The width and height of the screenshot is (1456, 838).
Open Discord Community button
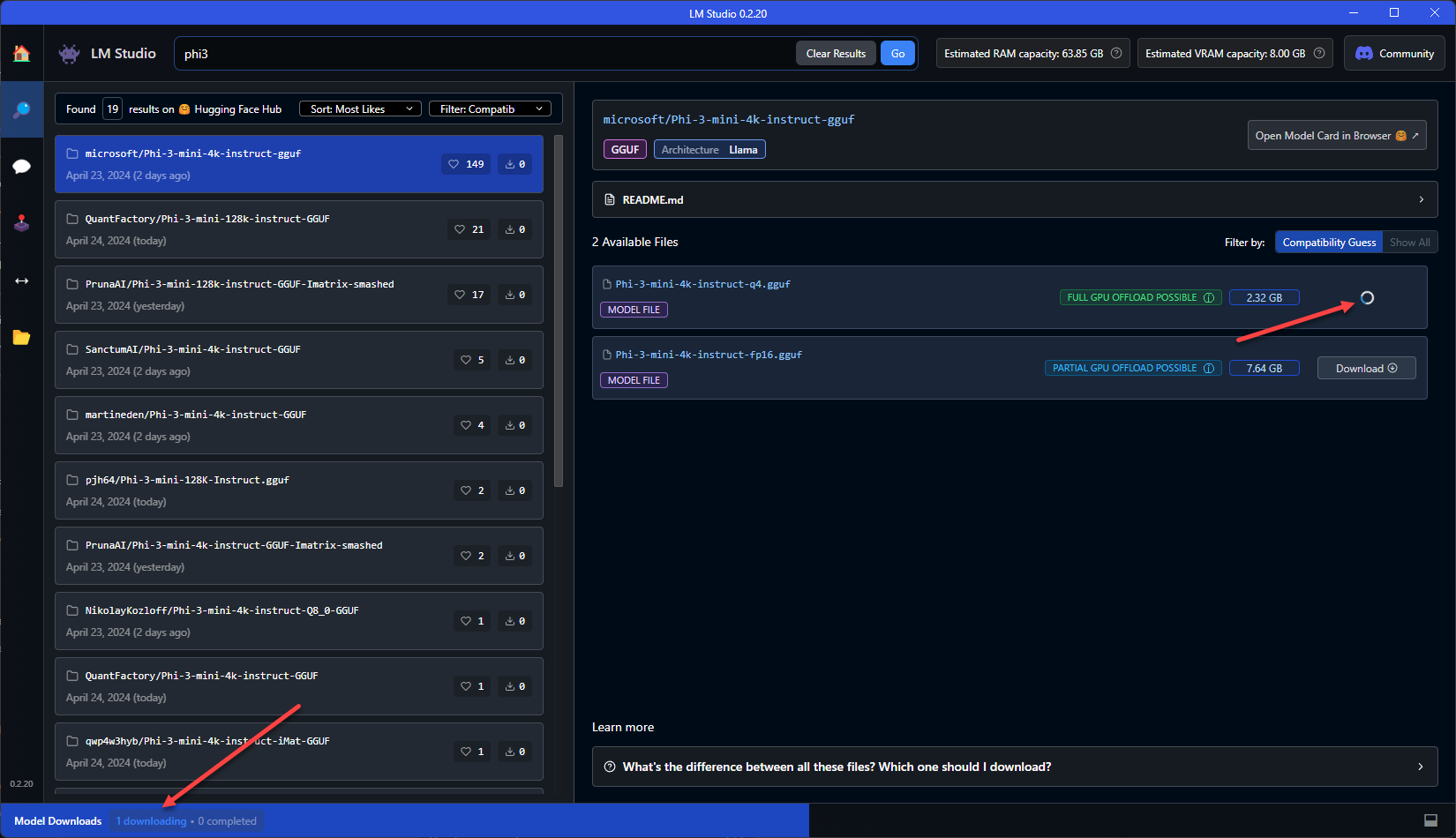click(1394, 53)
